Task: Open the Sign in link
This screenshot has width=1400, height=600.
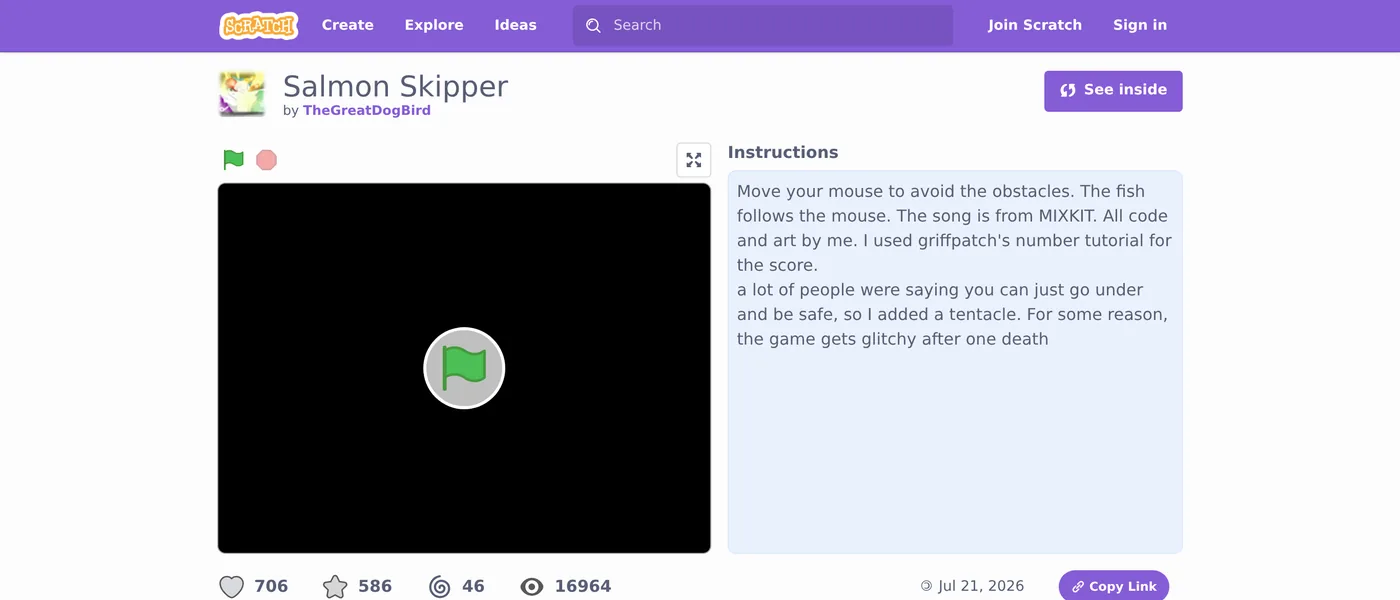Action: coord(1140,25)
